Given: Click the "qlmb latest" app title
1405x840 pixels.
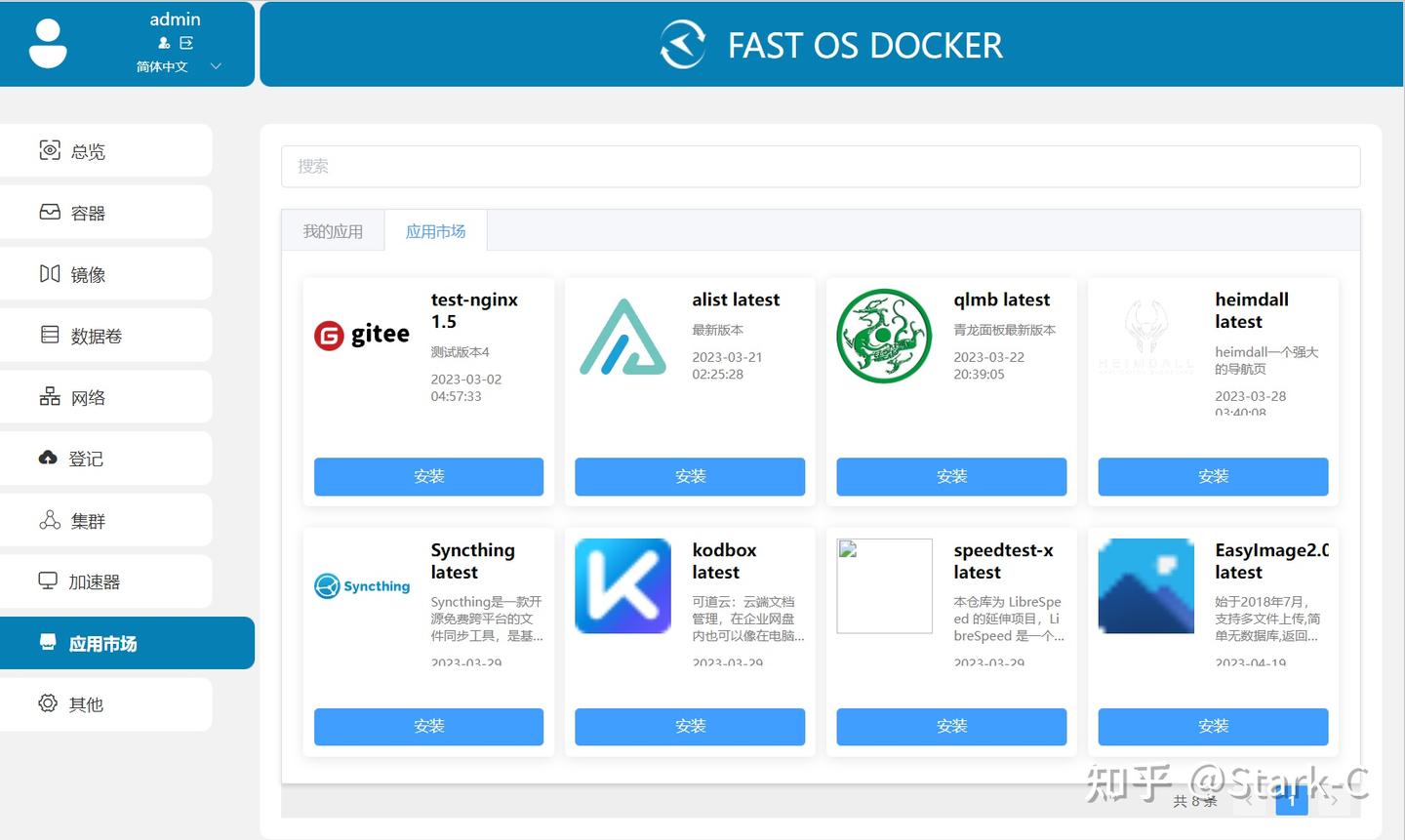Looking at the screenshot, I should coord(1002,300).
